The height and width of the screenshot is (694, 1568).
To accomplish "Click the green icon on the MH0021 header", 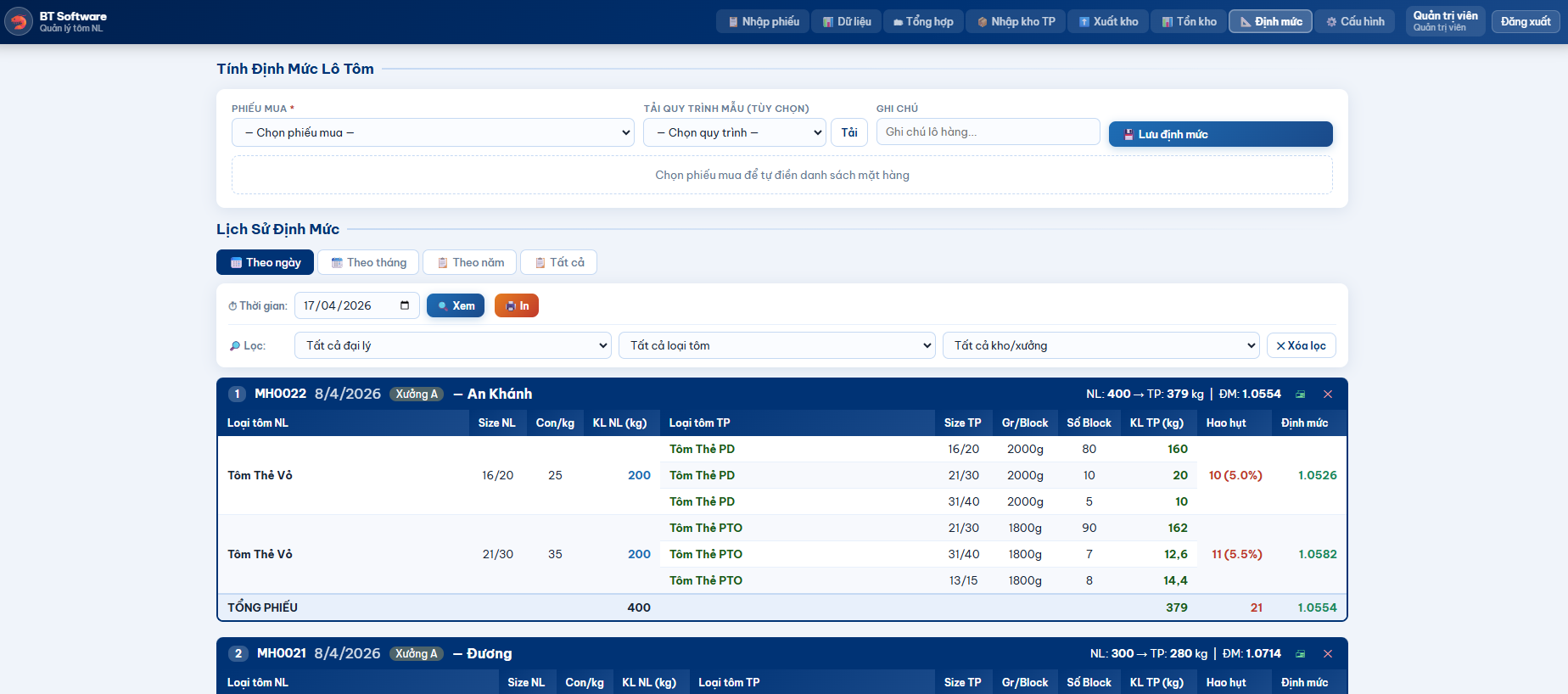I will click(x=1300, y=654).
